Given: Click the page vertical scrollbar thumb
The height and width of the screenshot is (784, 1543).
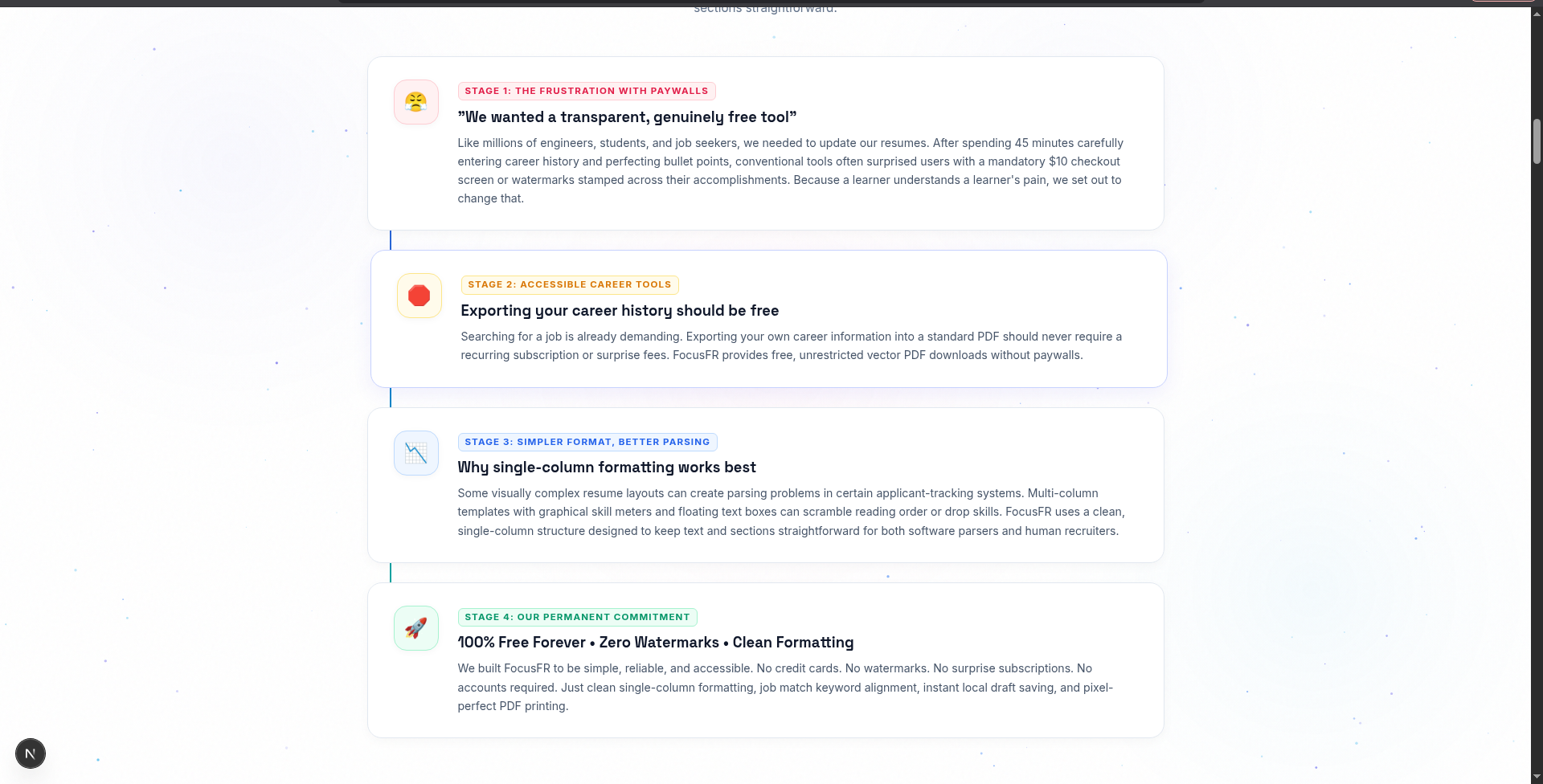Looking at the screenshot, I should tap(1537, 141).
